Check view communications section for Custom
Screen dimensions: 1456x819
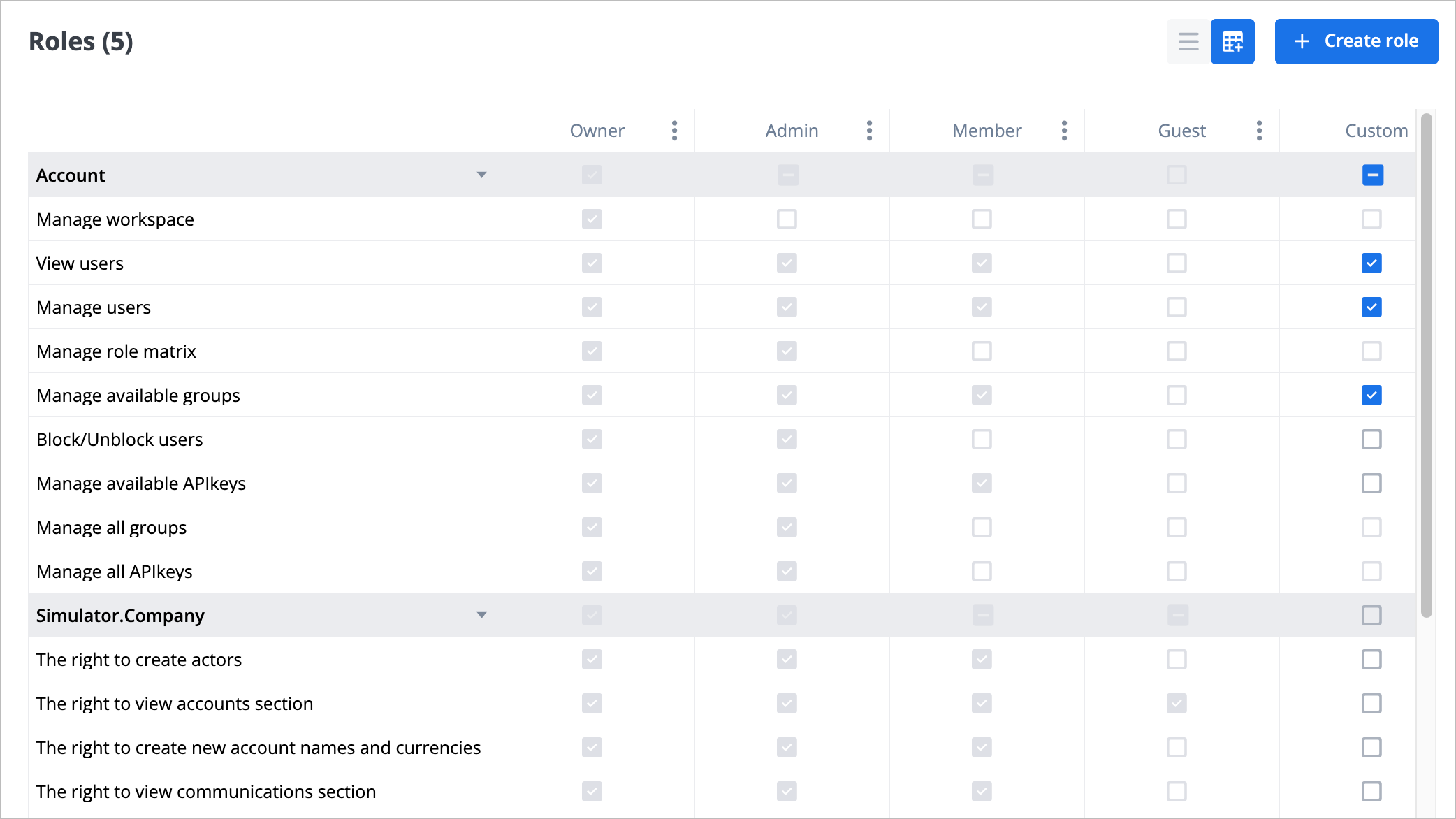1371,791
